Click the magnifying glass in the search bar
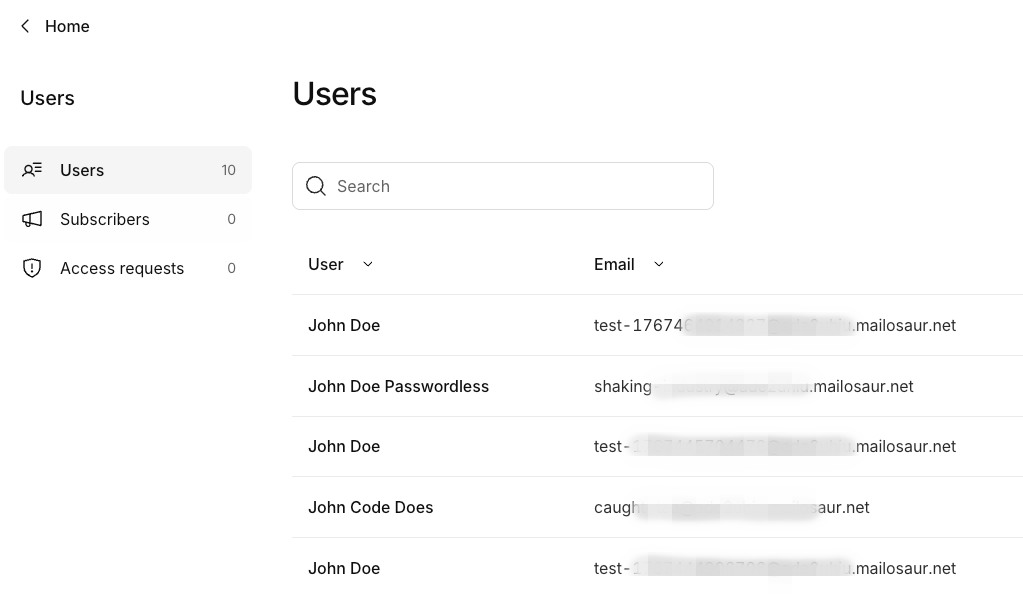 click(x=315, y=186)
